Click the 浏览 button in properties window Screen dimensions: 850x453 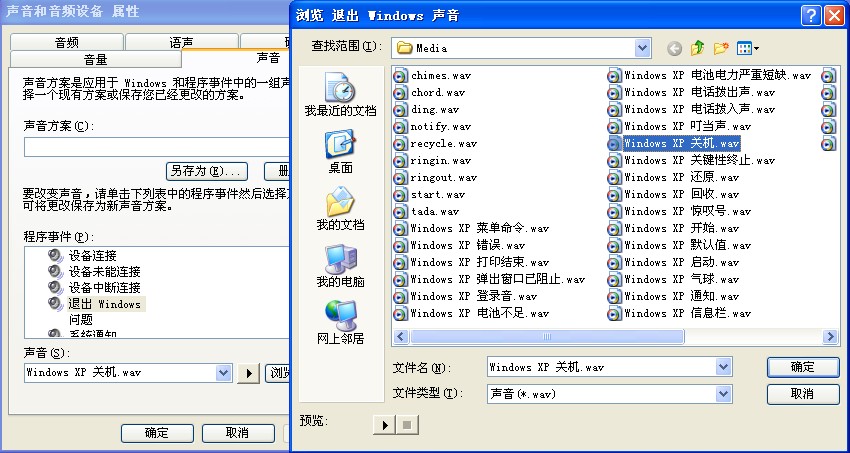[278, 373]
